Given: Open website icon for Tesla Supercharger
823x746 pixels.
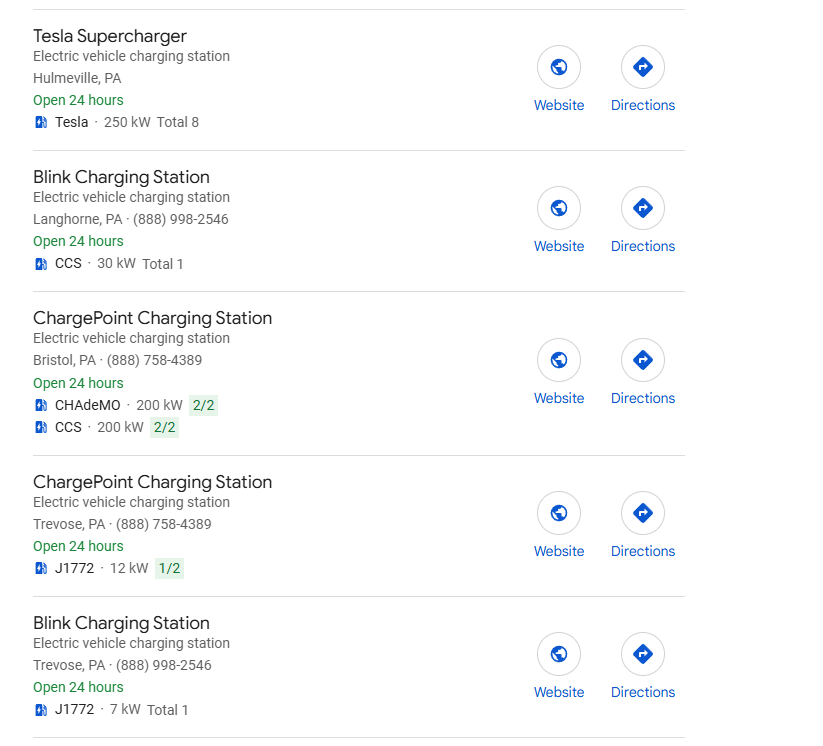Looking at the screenshot, I should tap(558, 67).
